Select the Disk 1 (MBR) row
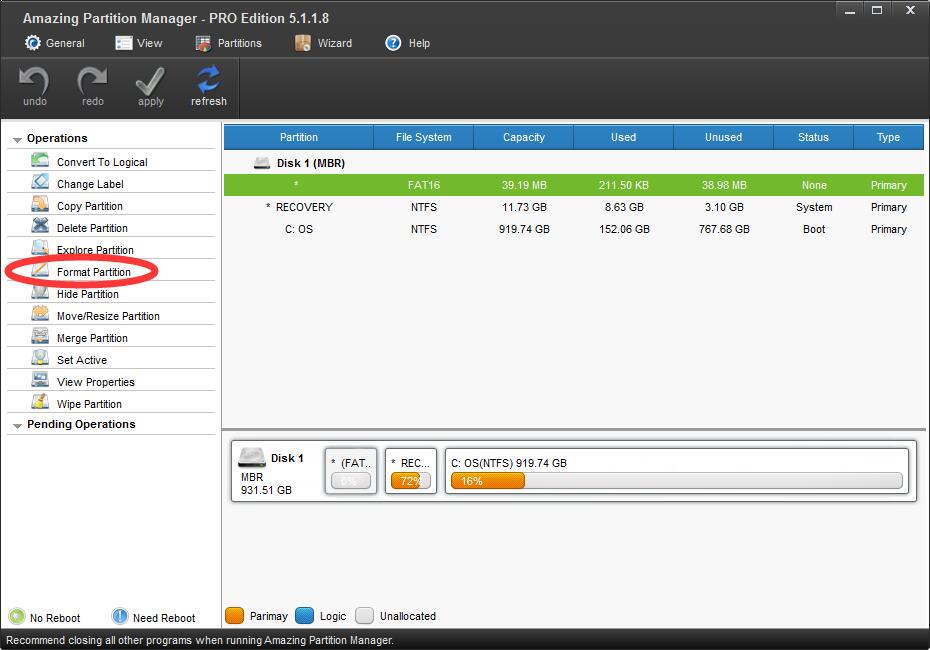The height and width of the screenshot is (650, 930). coord(574,162)
